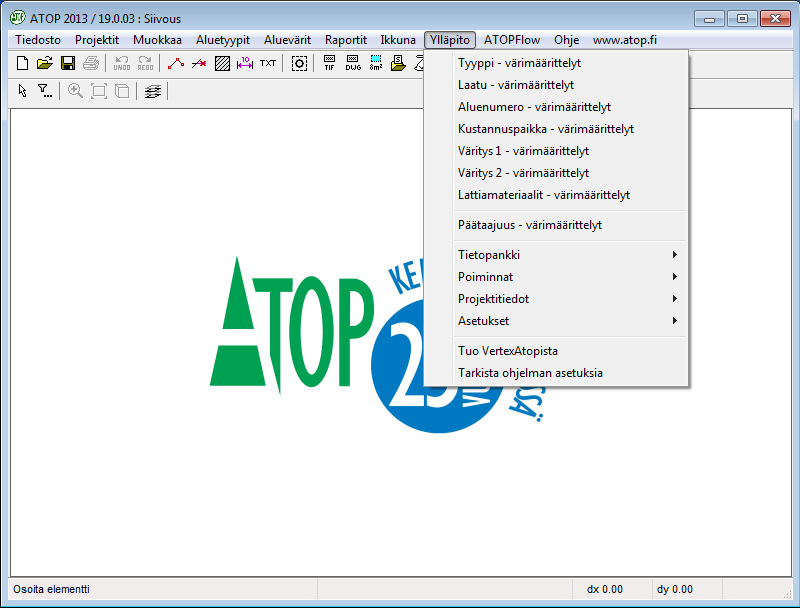Choose Lattiamateriaalit - värimäärittelyt
Screen dimensions: 800x608
point(556,194)
